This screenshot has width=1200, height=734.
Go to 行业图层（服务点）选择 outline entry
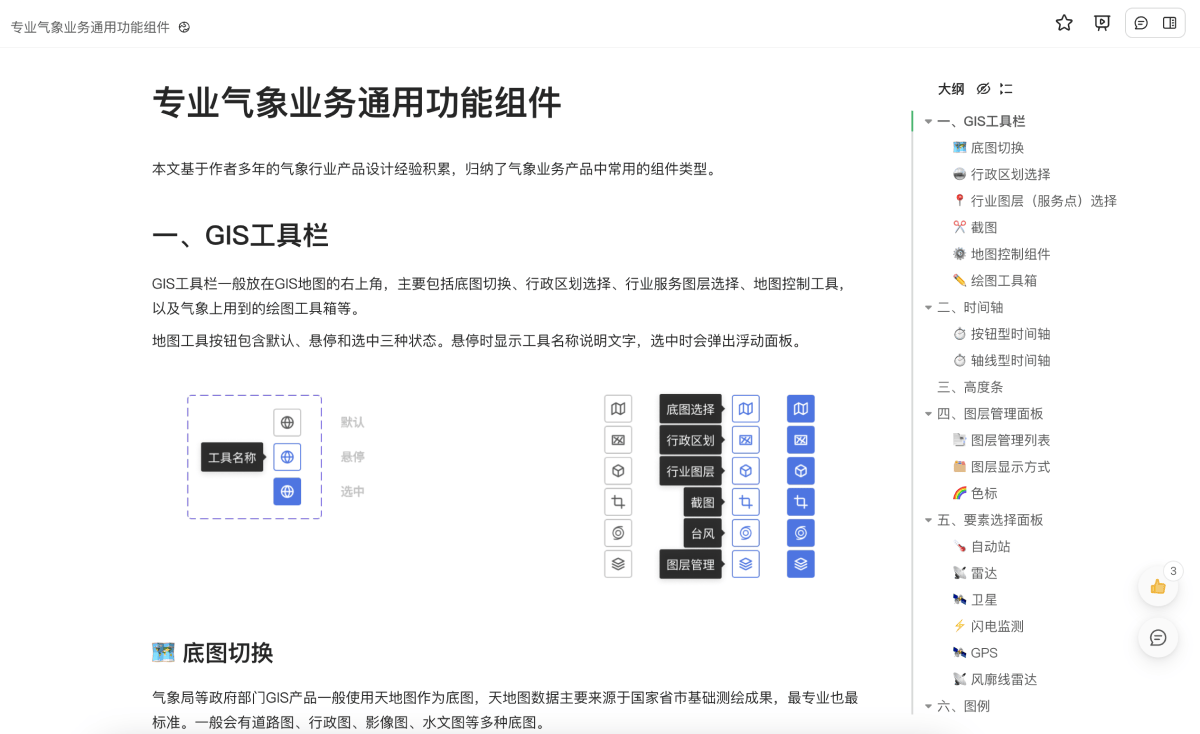(1034, 201)
